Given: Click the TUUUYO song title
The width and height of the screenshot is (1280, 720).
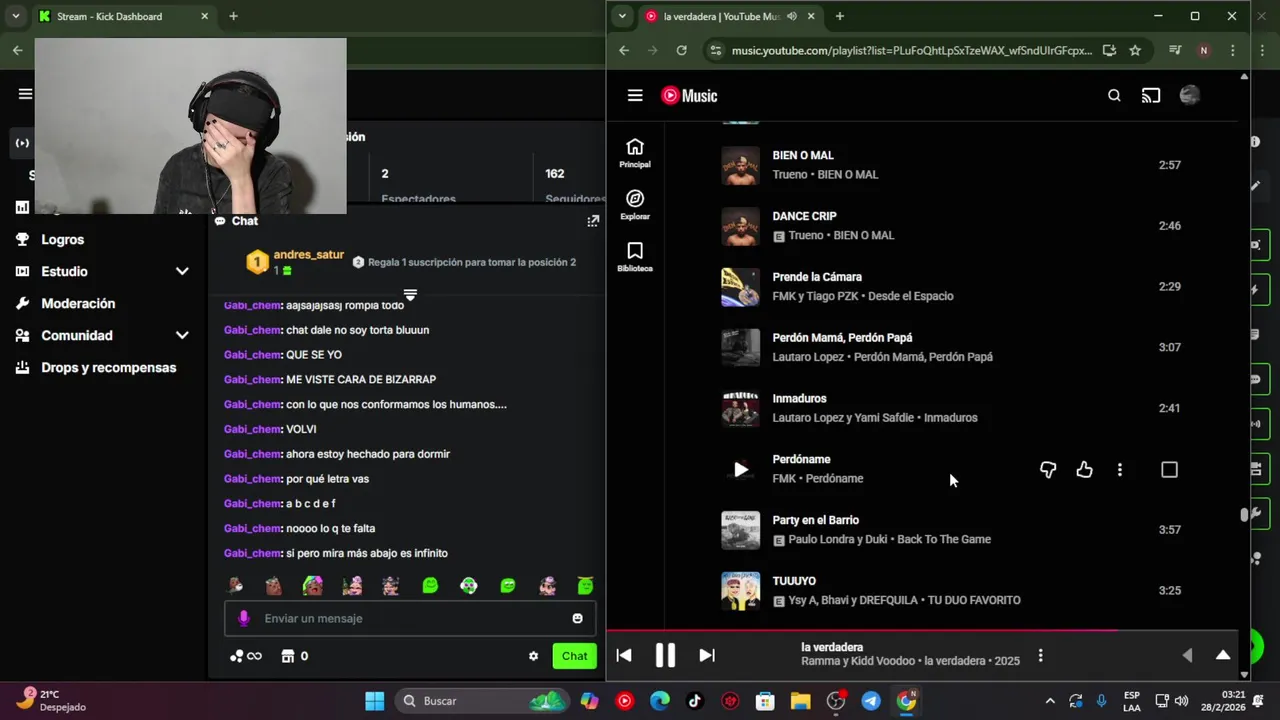Looking at the screenshot, I should pyautogui.click(x=794, y=581).
